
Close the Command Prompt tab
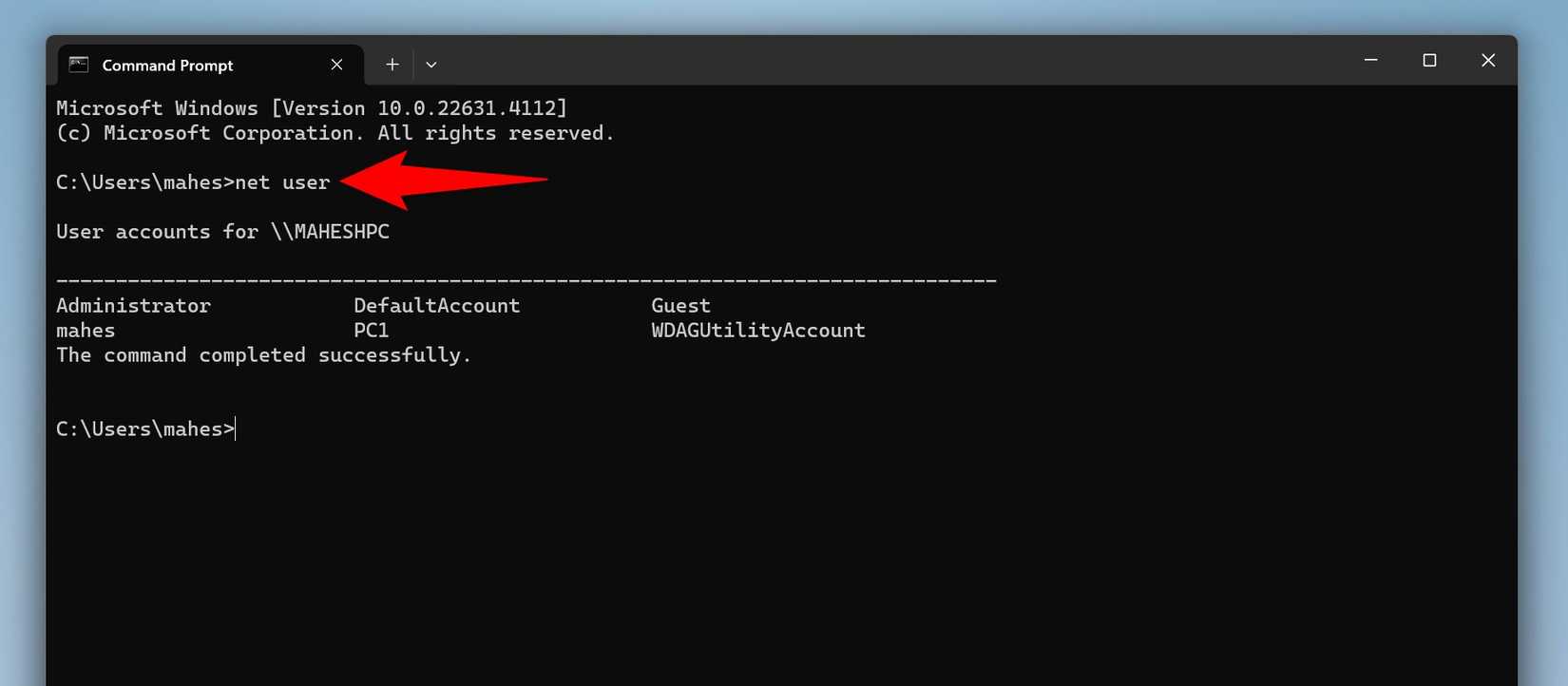coord(336,65)
